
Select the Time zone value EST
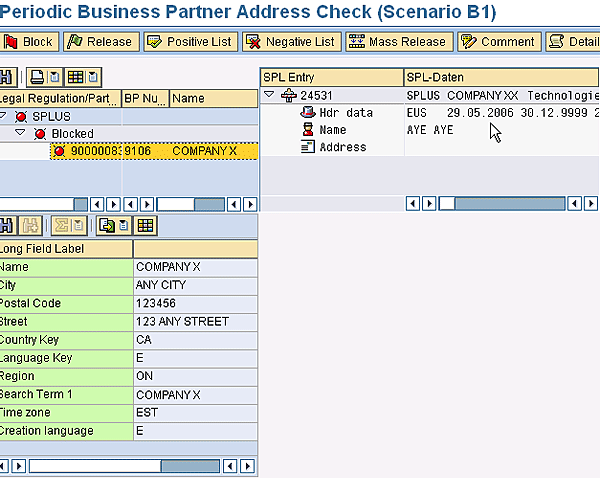[x=196, y=413]
